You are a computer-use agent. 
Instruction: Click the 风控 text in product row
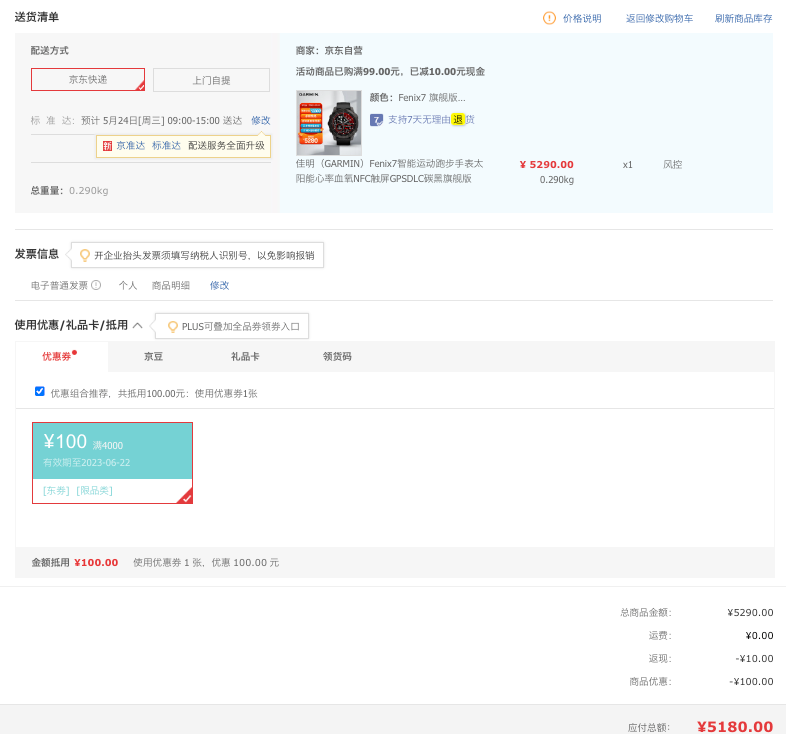(673, 164)
